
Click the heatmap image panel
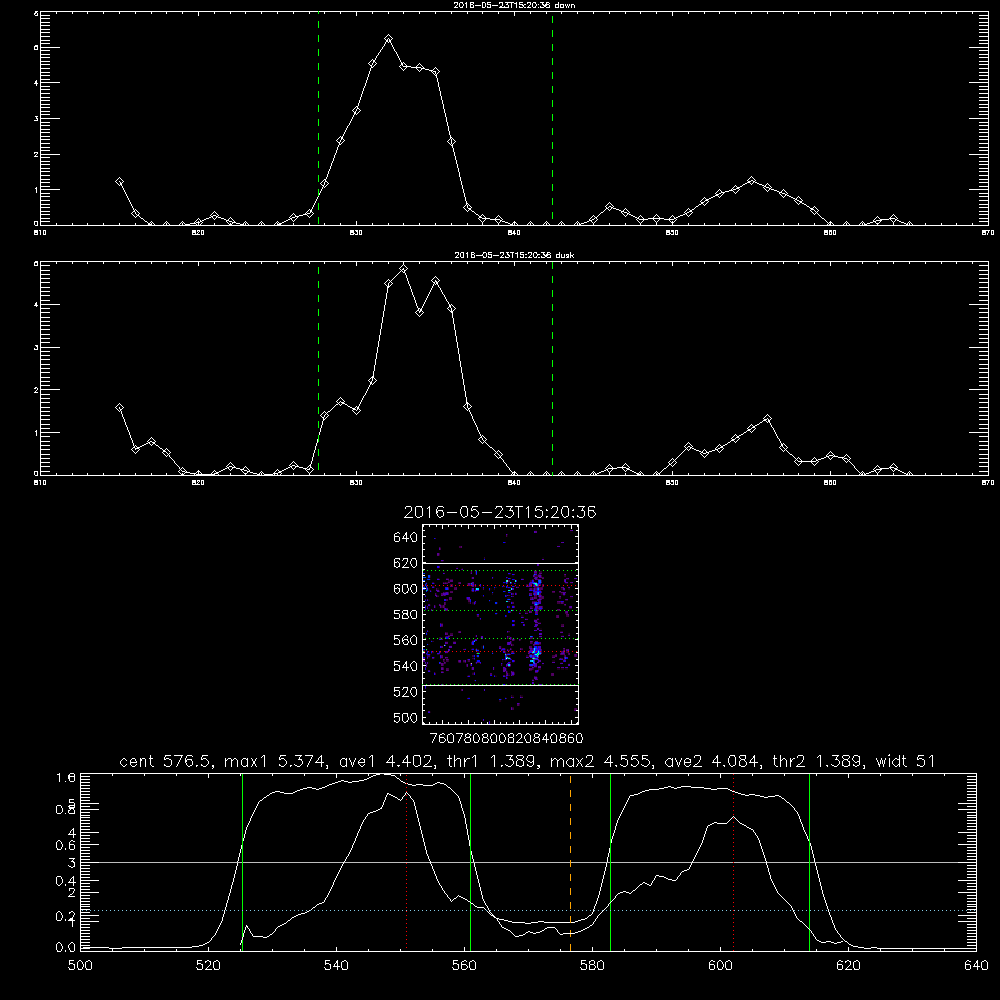pyautogui.click(x=500, y=624)
